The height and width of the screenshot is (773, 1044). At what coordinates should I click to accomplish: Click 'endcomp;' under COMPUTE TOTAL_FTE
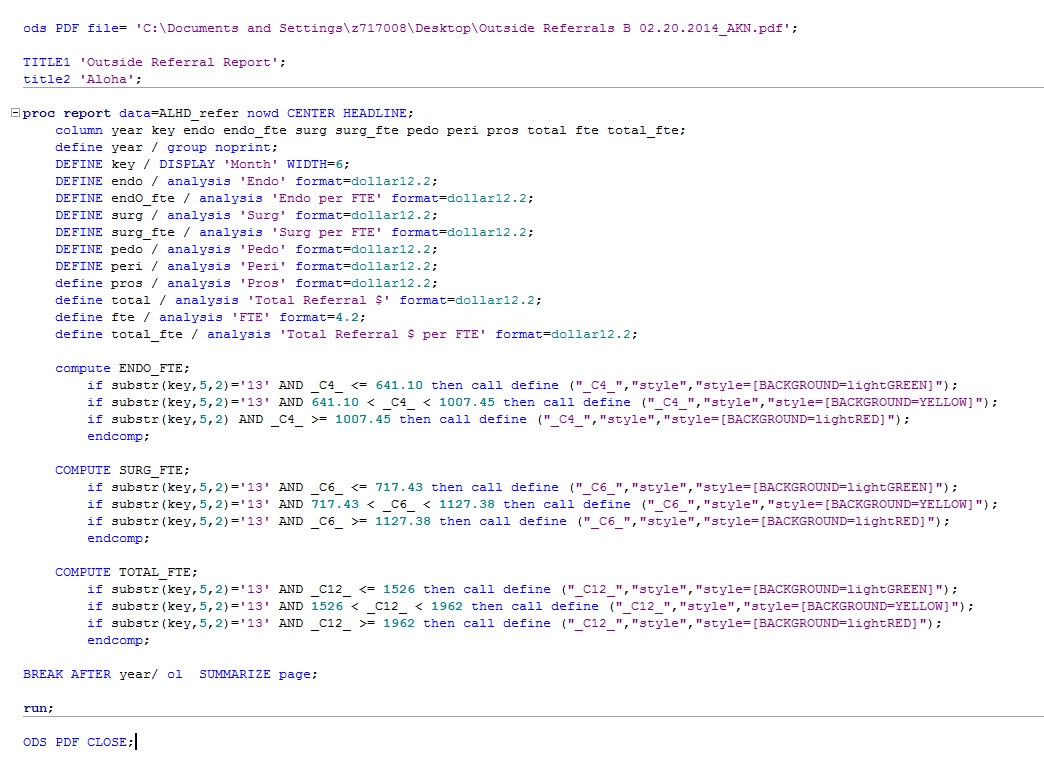pyautogui.click(x=119, y=640)
